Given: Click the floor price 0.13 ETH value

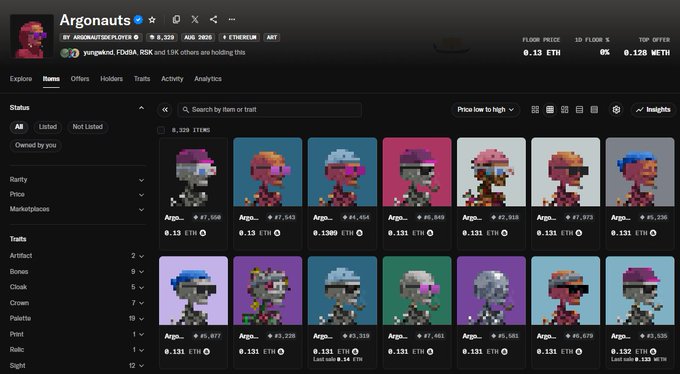Looking at the screenshot, I should coord(542,53).
